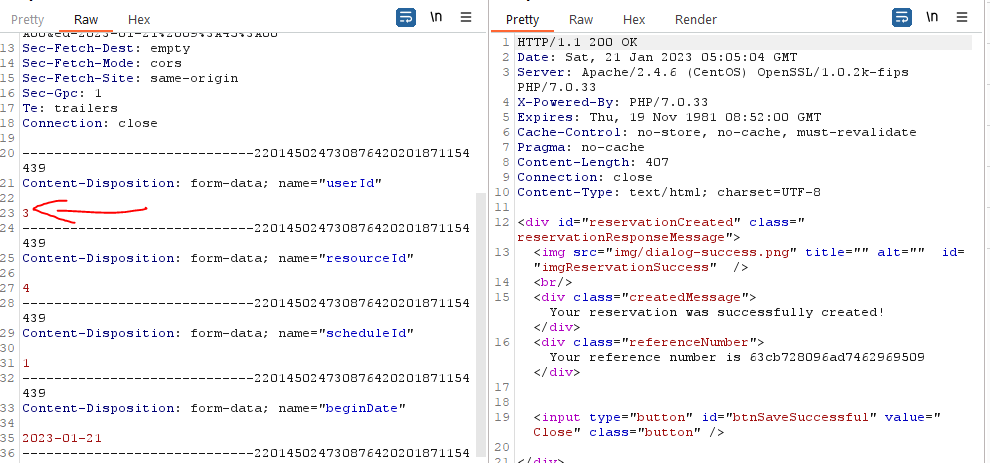Click the HTTP/1.1 200 OK response line
990x463 pixels.
click(x=577, y=42)
